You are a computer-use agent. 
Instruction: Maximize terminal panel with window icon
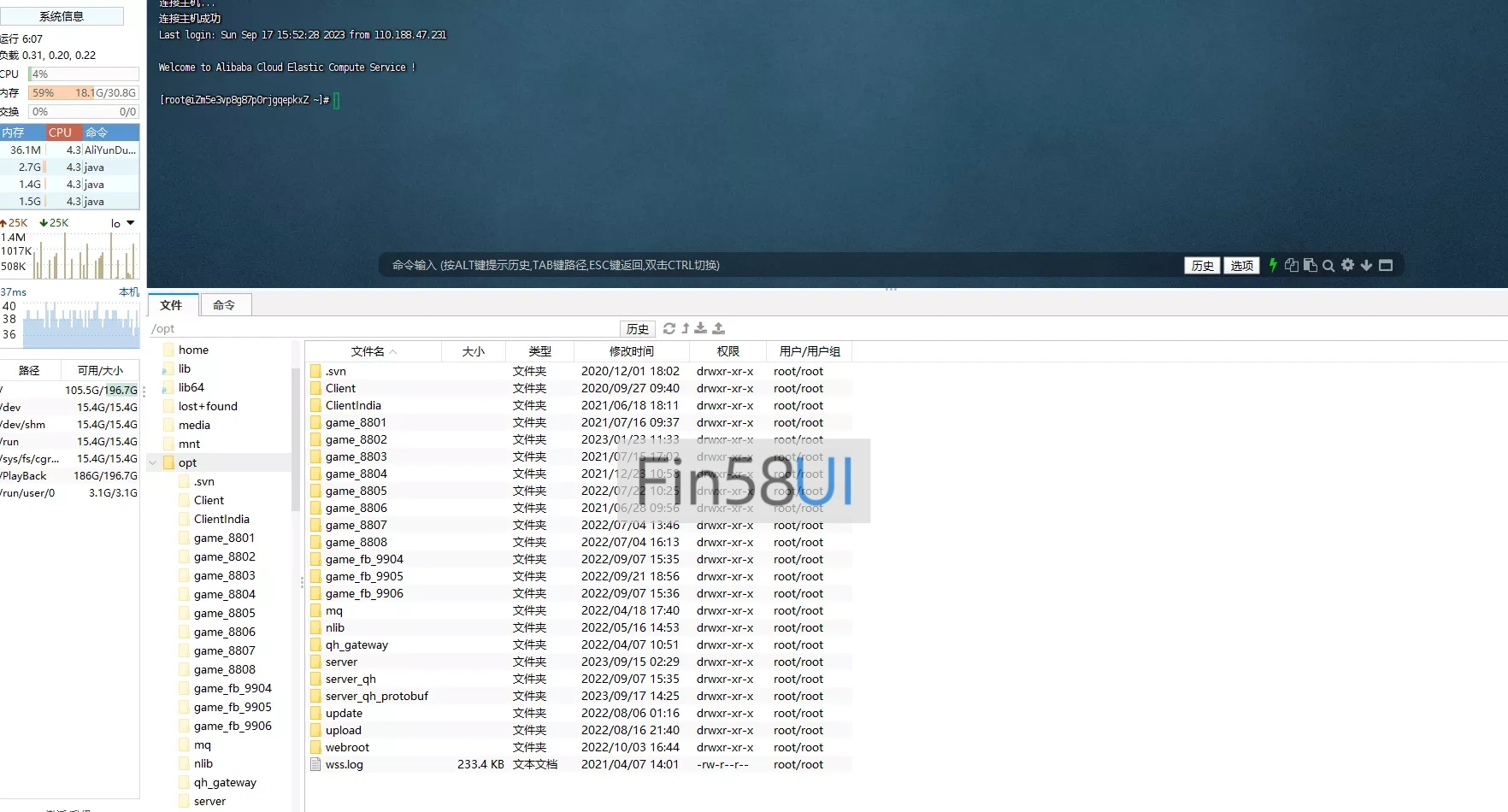(x=1386, y=265)
